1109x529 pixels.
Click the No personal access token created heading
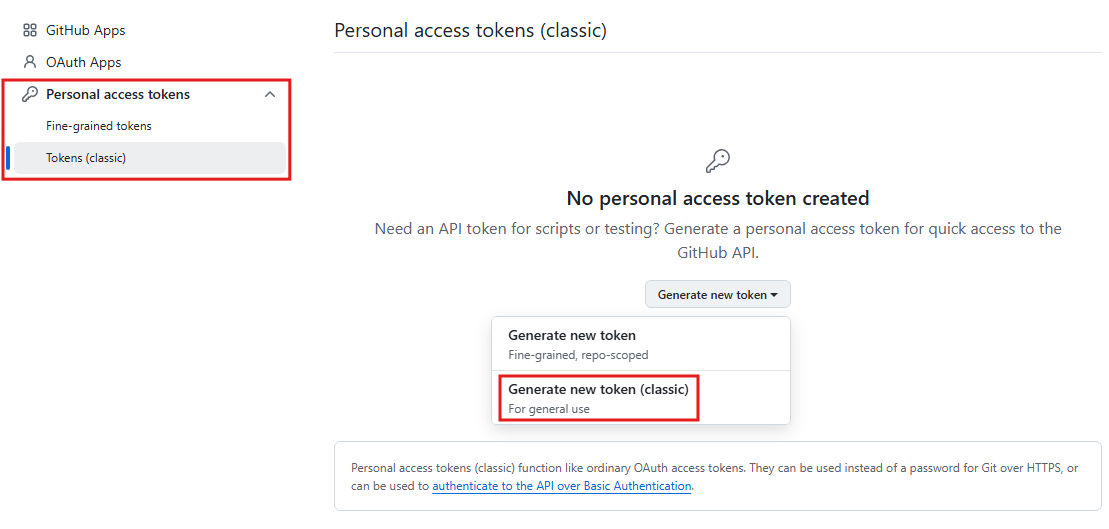click(718, 198)
